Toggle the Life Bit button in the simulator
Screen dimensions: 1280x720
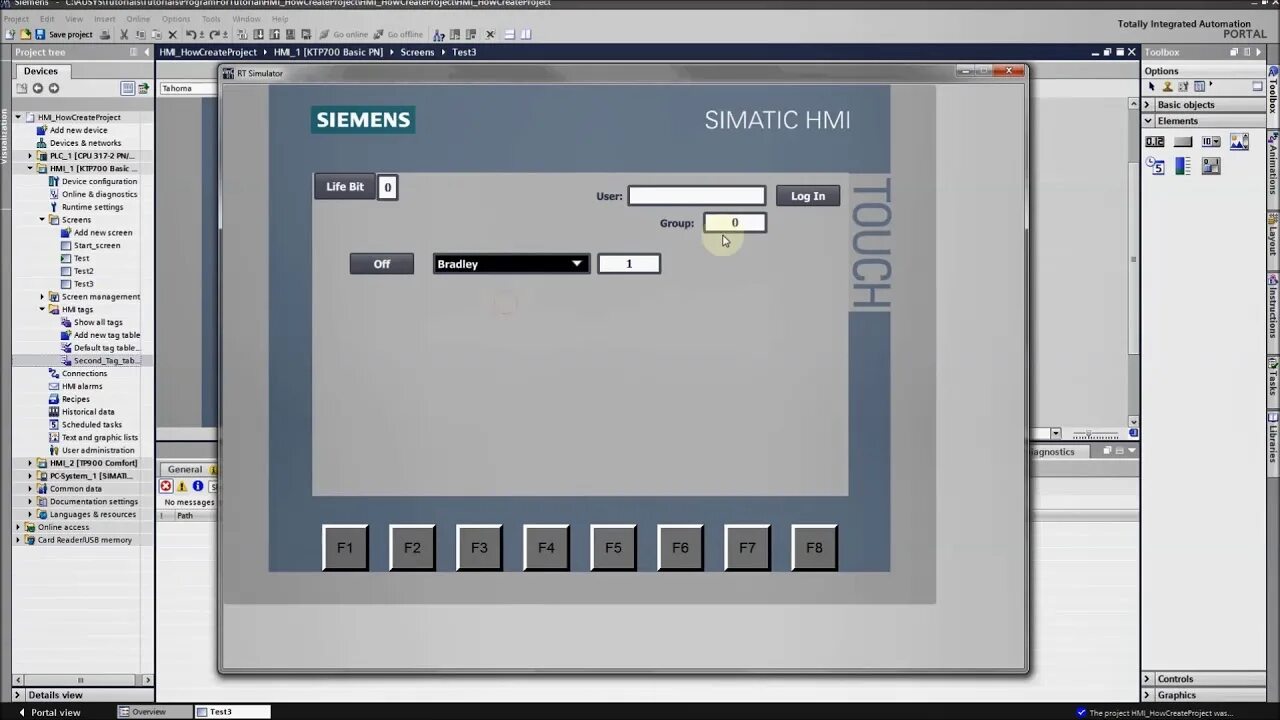point(345,187)
